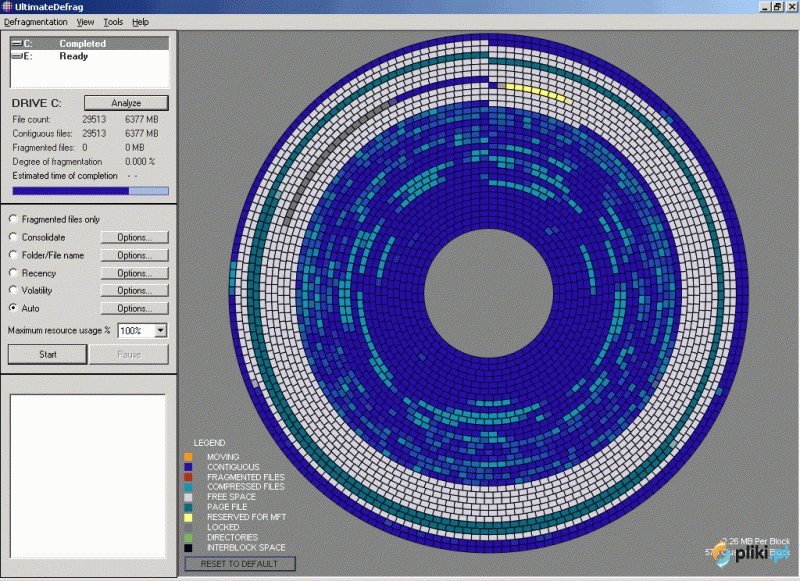The width and height of the screenshot is (800, 581).
Task: Open Options for Folder/File name
Action: [135, 255]
